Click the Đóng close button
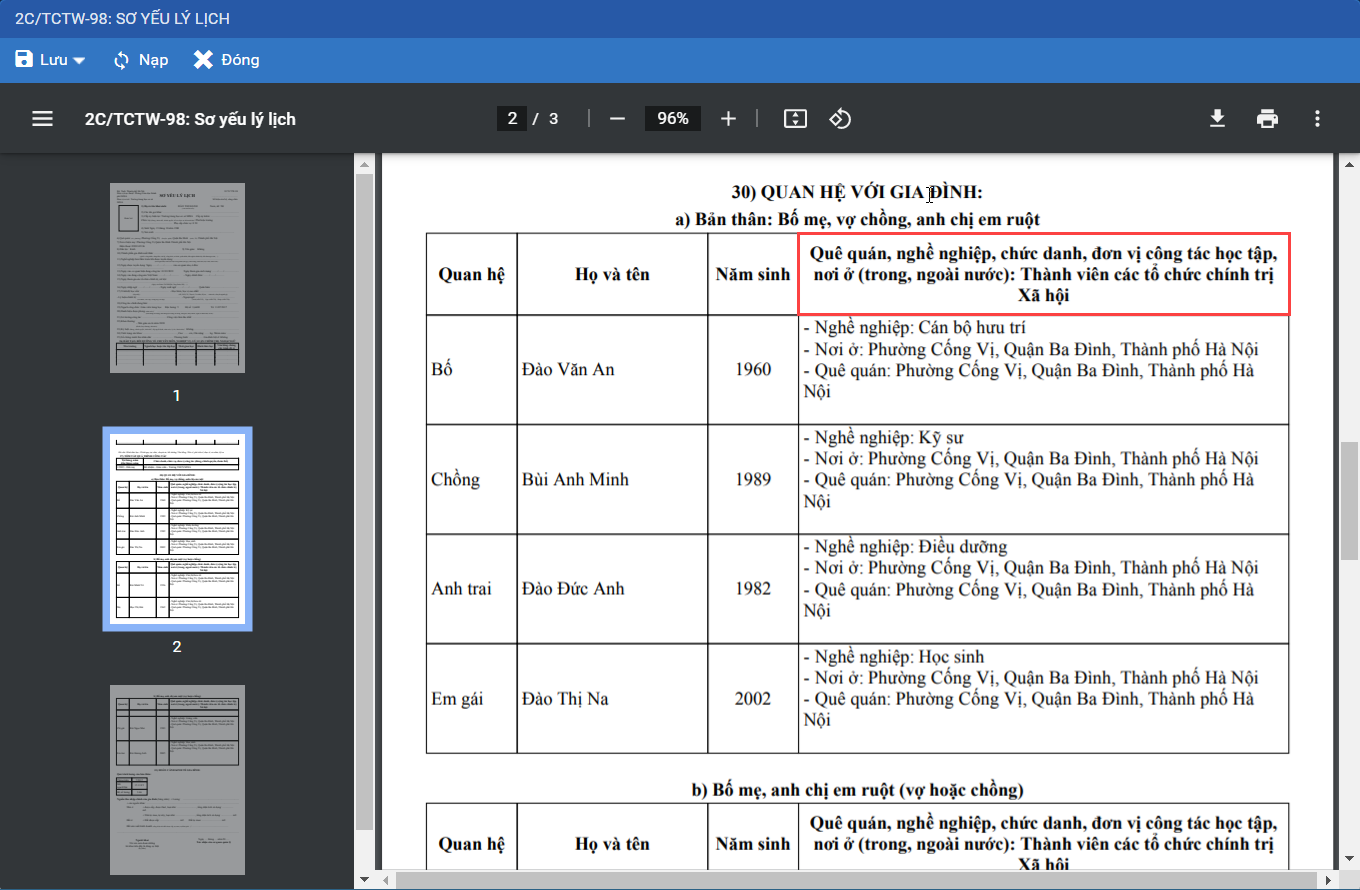Image resolution: width=1360 pixels, height=890 pixels. 227,60
